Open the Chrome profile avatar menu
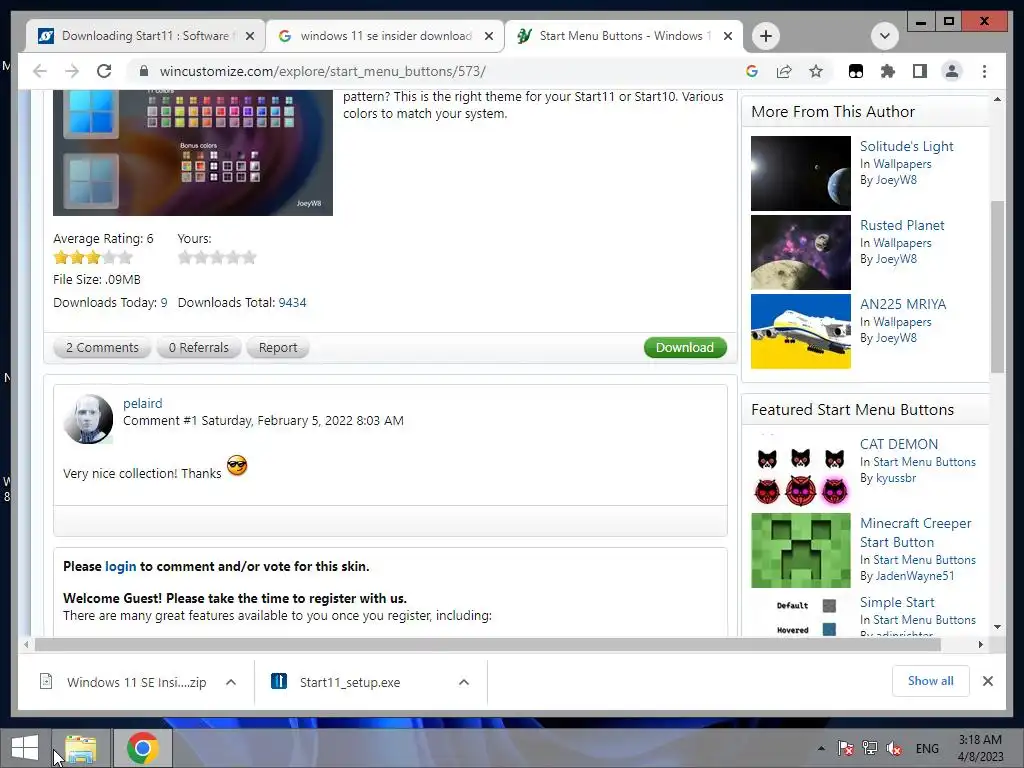This screenshot has width=1024, height=768. [952, 71]
